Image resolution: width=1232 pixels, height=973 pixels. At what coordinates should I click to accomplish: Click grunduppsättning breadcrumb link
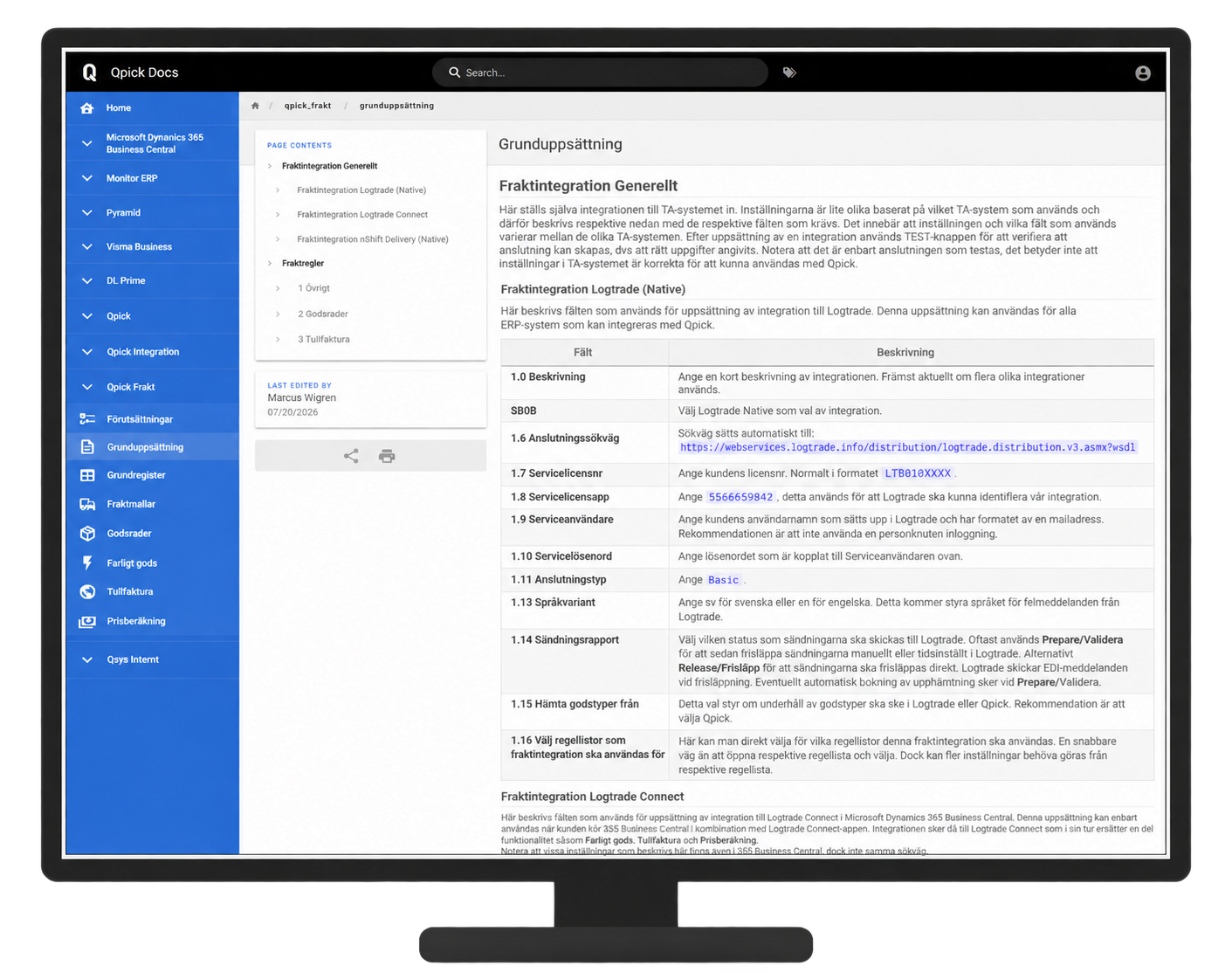396,106
